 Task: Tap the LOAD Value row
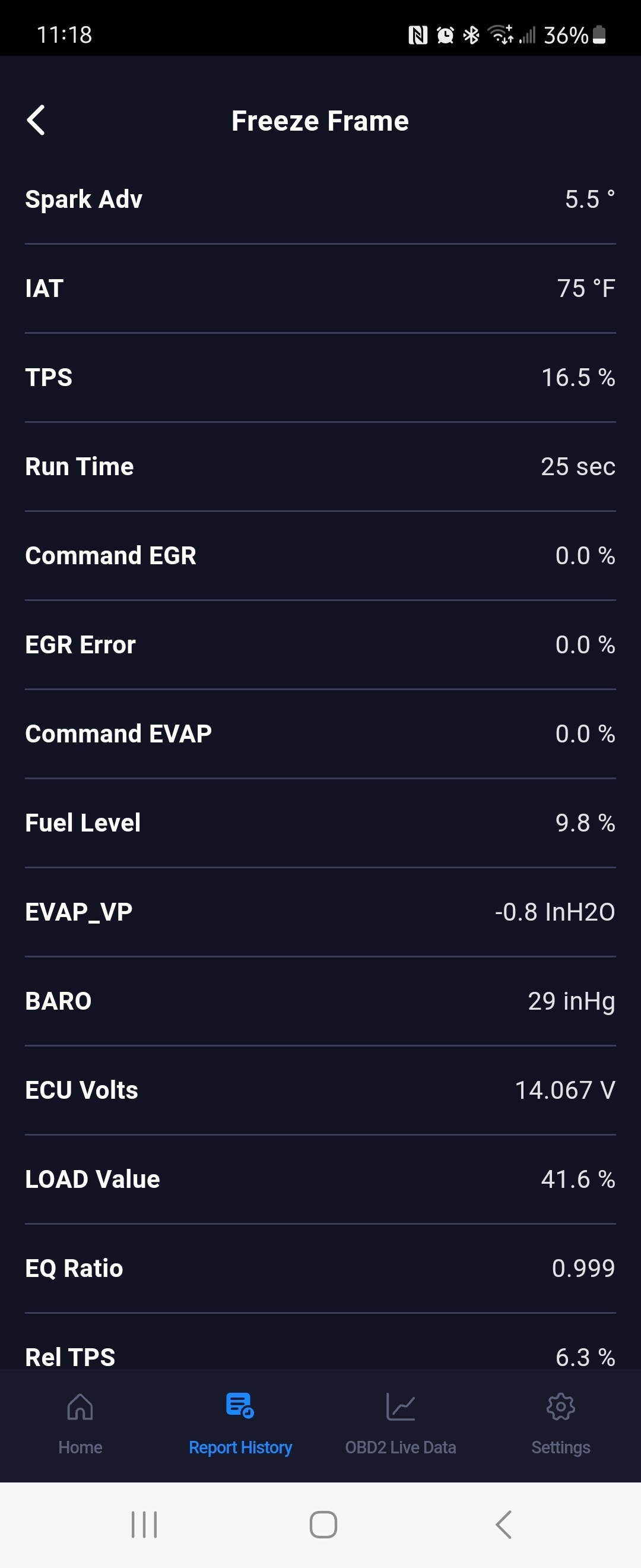(x=320, y=1179)
